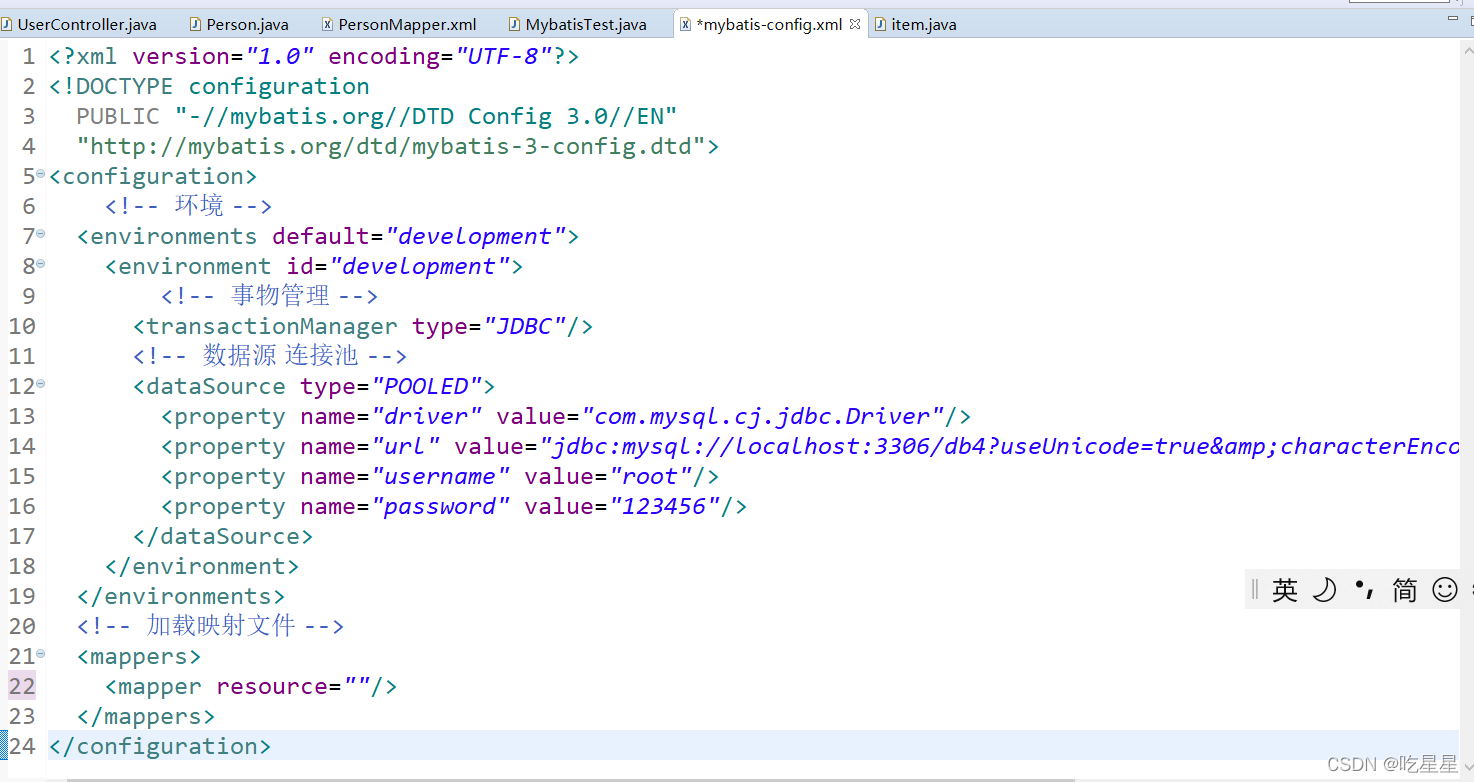The width and height of the screenshot is (1474, 782).
Task: Toggle the IME half-moon width mode
Action: [1324, 590]
